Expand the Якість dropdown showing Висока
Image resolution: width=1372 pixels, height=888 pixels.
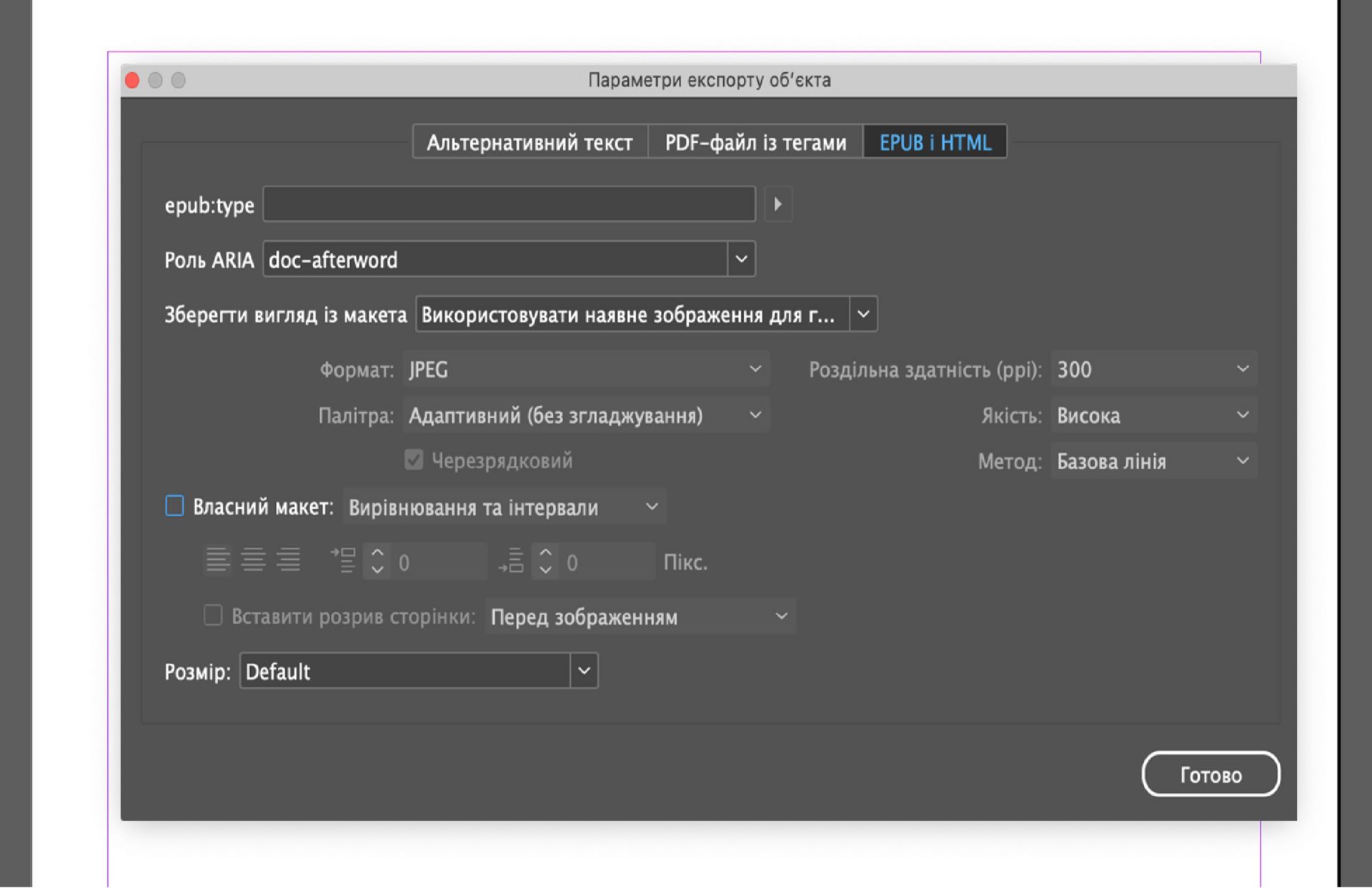pos(1243,415)
